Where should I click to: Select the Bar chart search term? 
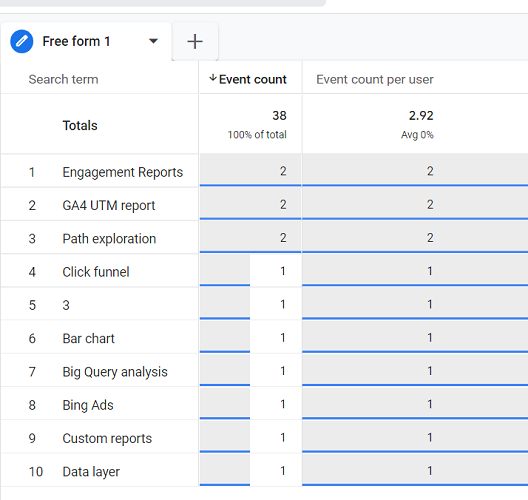[89, 338]
